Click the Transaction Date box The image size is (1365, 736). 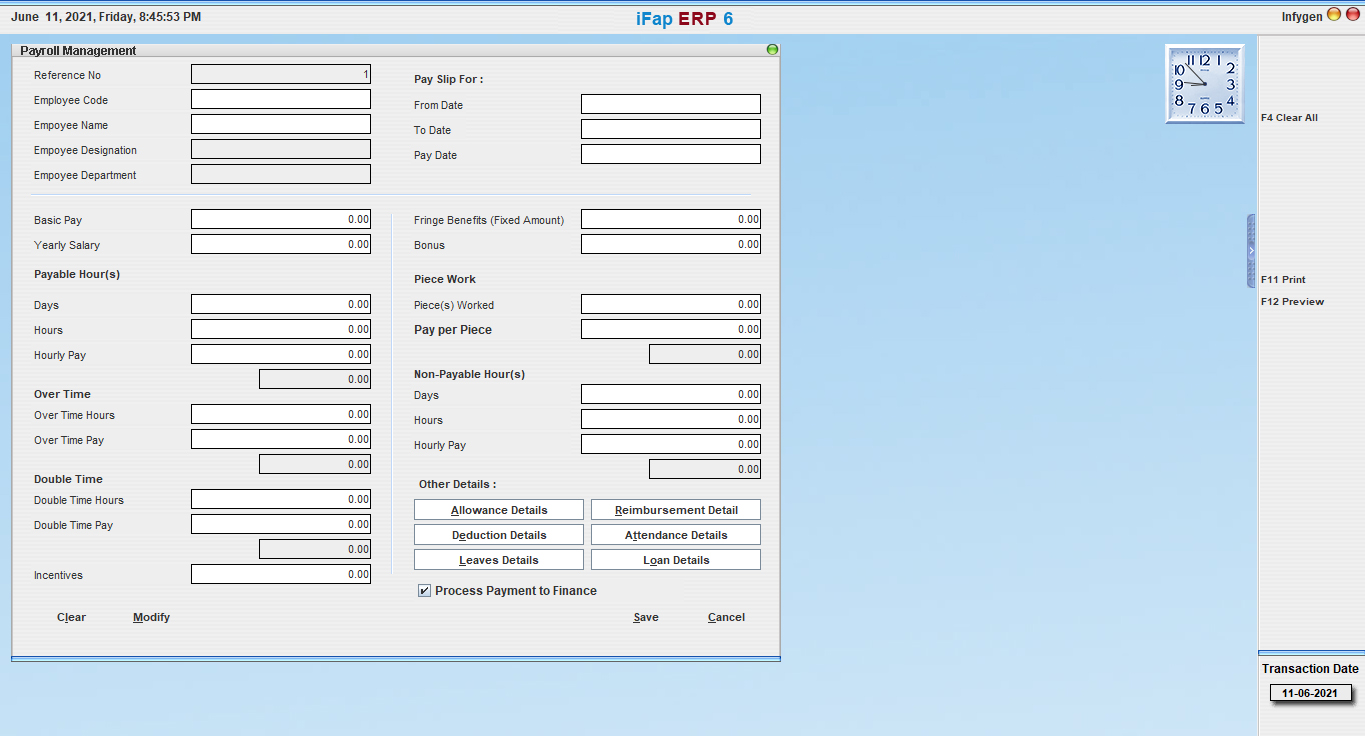pyautogui.click(x=1310, y=693)
